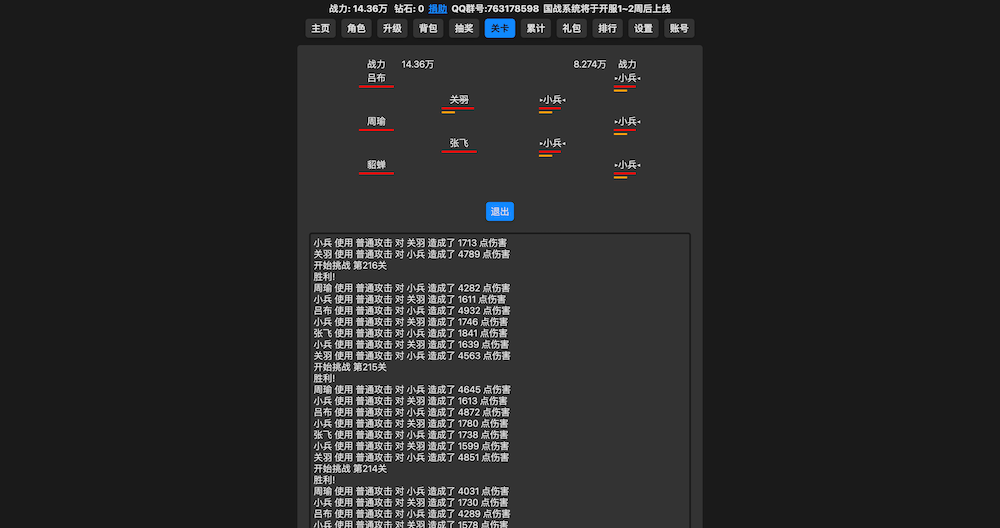Select hero 关羽 in the formation
The width and height of the screenshot is (1000, 528).
click(x=459, y=100)
